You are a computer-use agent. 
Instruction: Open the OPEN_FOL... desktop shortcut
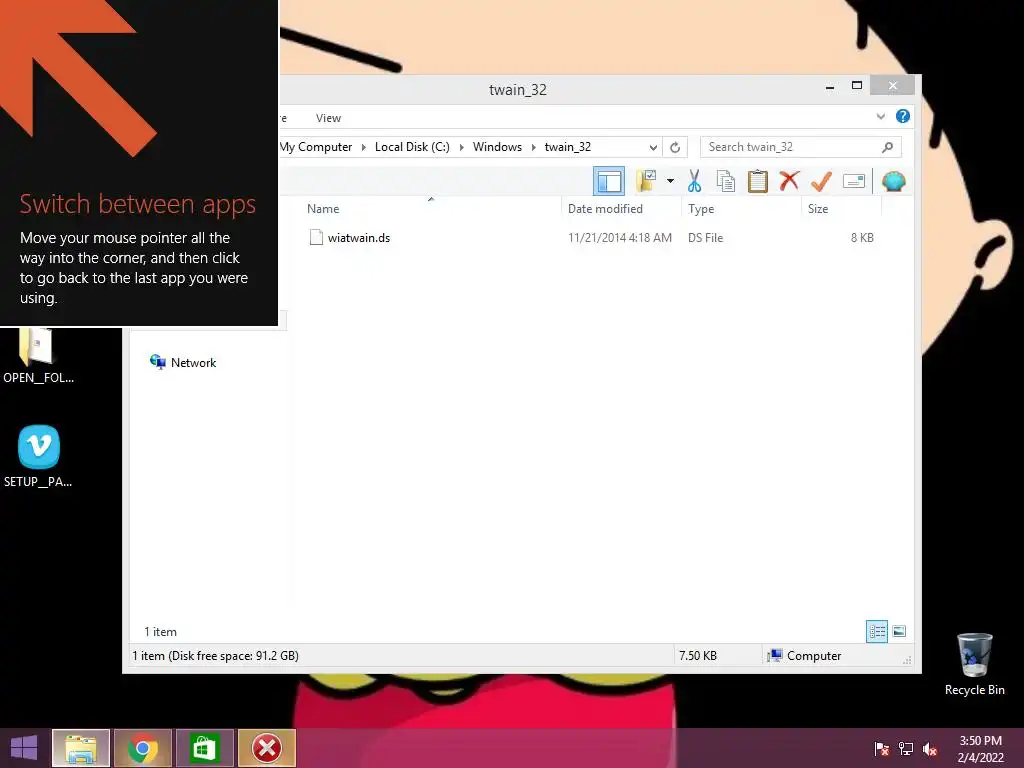click(38, 356)
